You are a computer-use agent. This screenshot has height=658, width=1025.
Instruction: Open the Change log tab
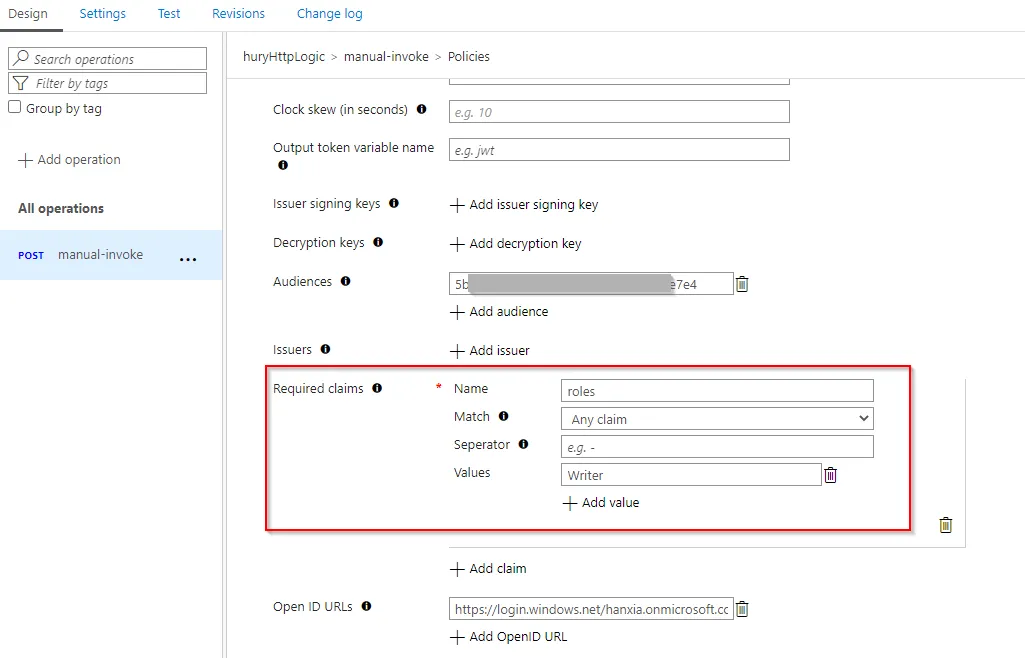pyautogui.click(x=330, y=14)
